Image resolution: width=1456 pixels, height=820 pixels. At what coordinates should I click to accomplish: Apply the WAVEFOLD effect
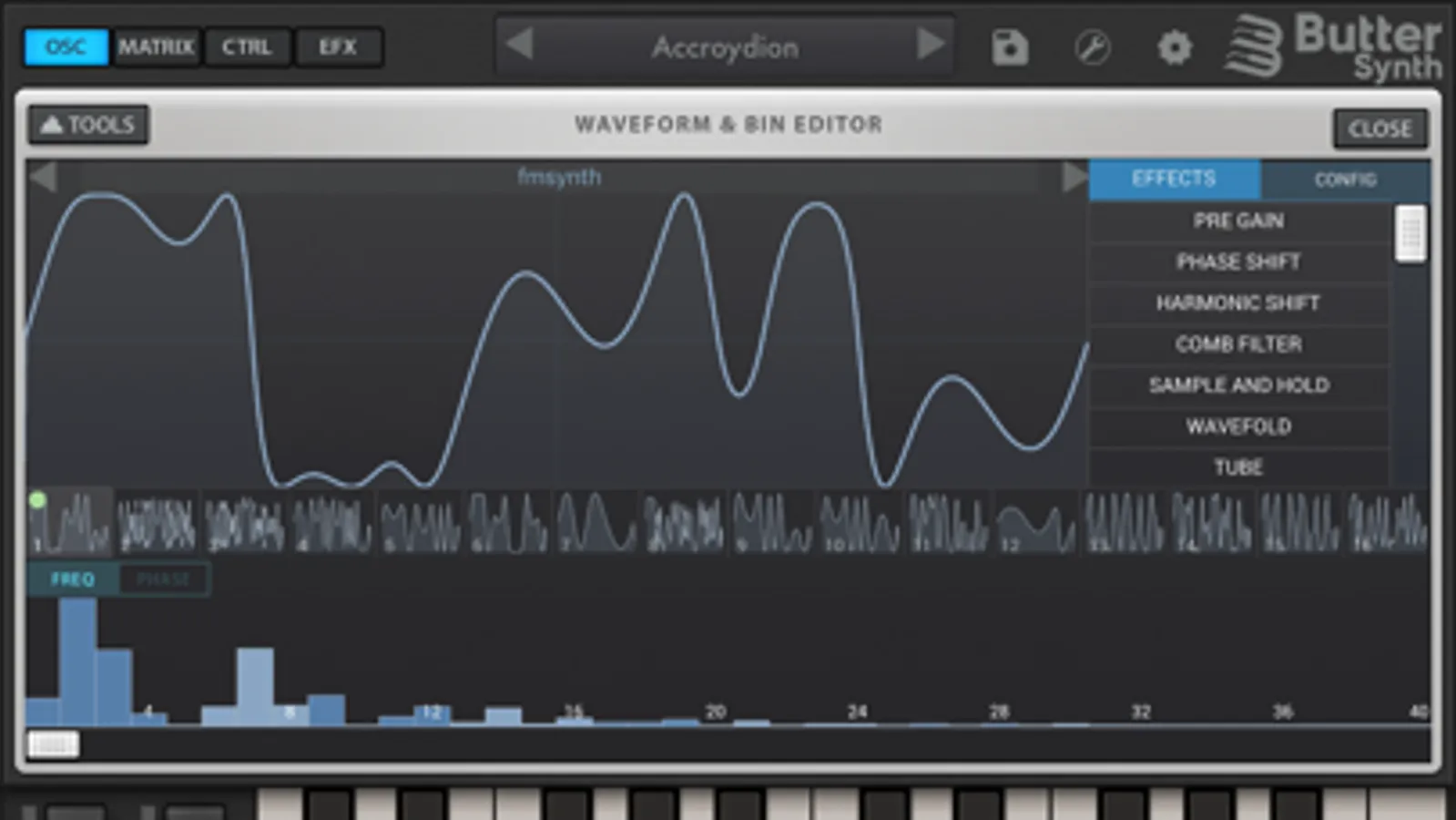click(x=1238, y=425)
